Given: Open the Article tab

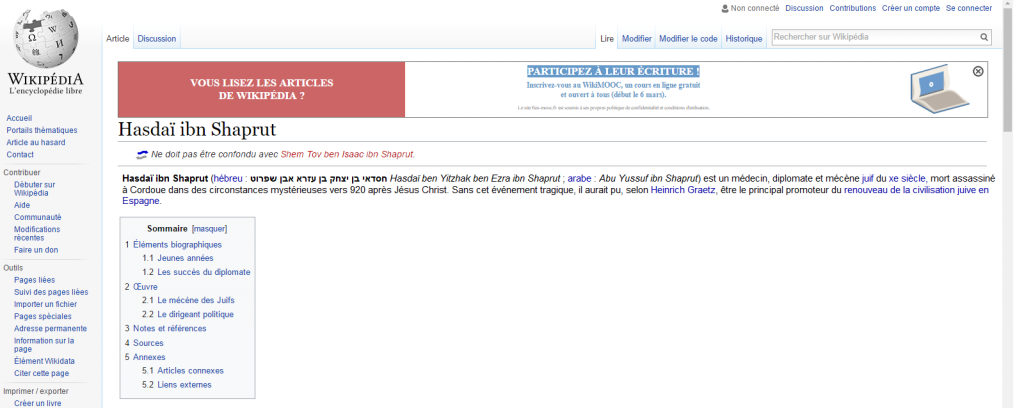Looking at the screenshot, I should pos(118,39).
